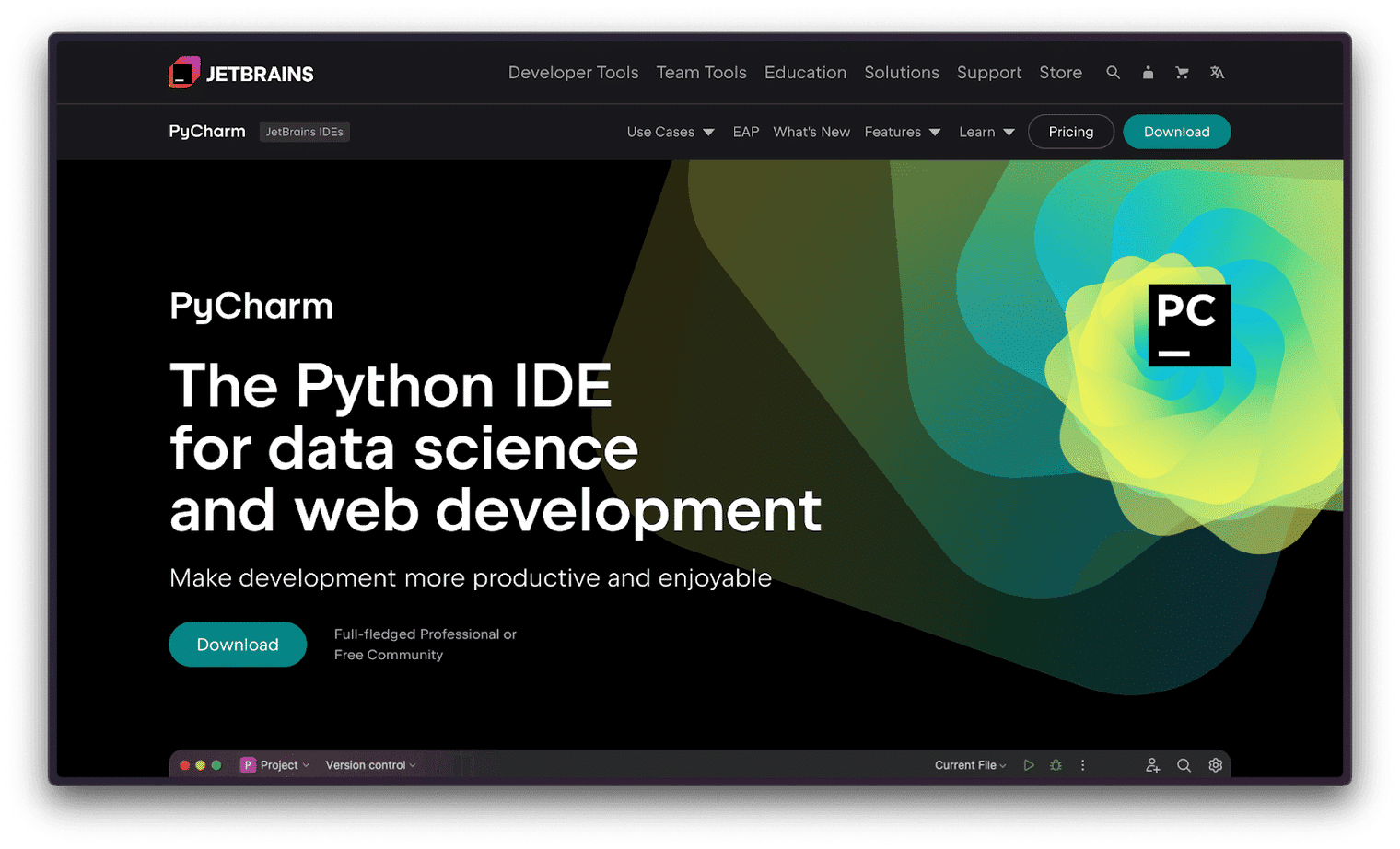Open the Current File run configuration dropdown
This screenshot has height=849, width=1400.
[971, 765]
